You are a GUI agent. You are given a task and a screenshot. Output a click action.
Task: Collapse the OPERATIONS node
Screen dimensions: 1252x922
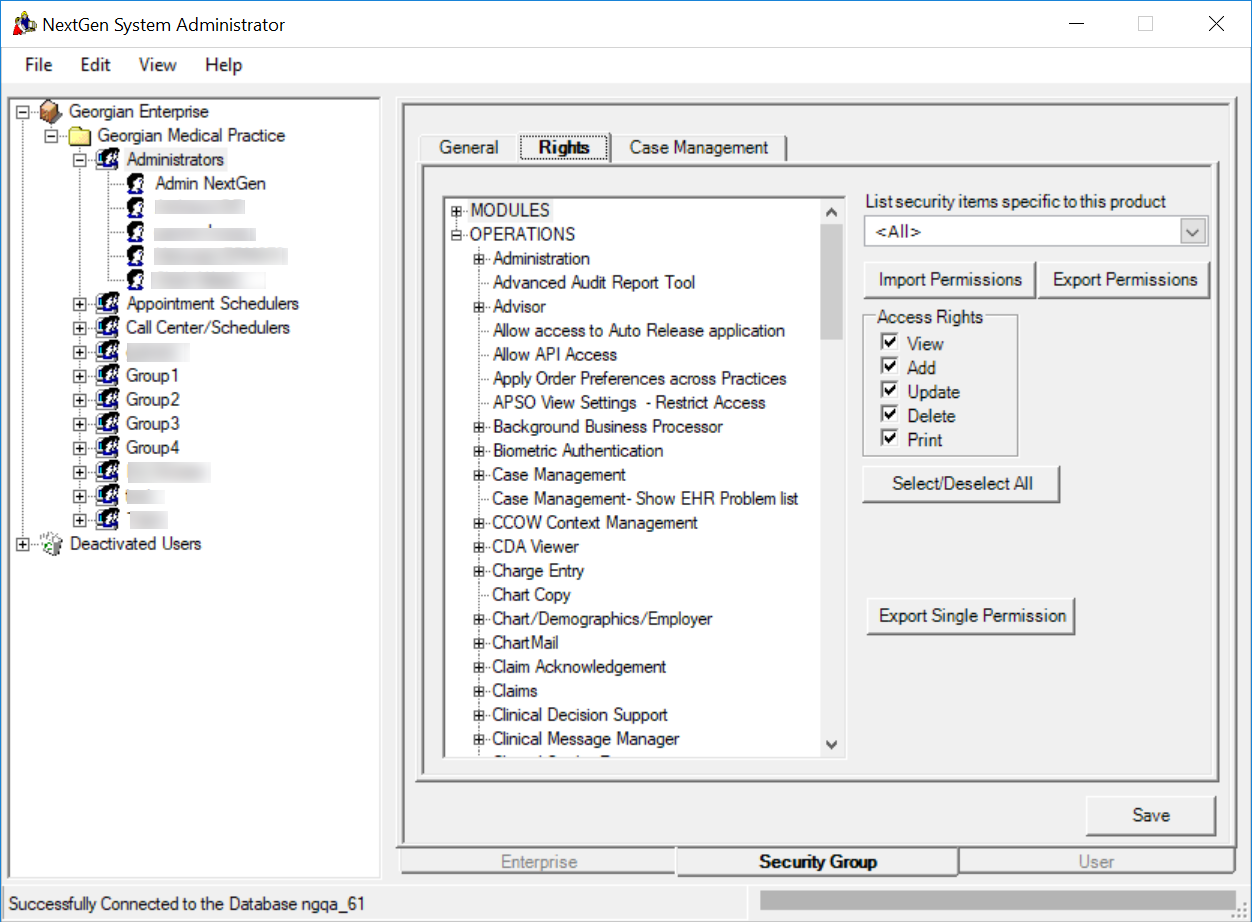click(x=457, y=235)
